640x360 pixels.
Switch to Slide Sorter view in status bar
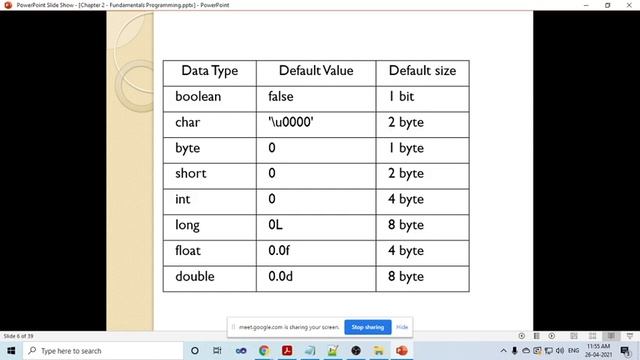coord(592,336)
